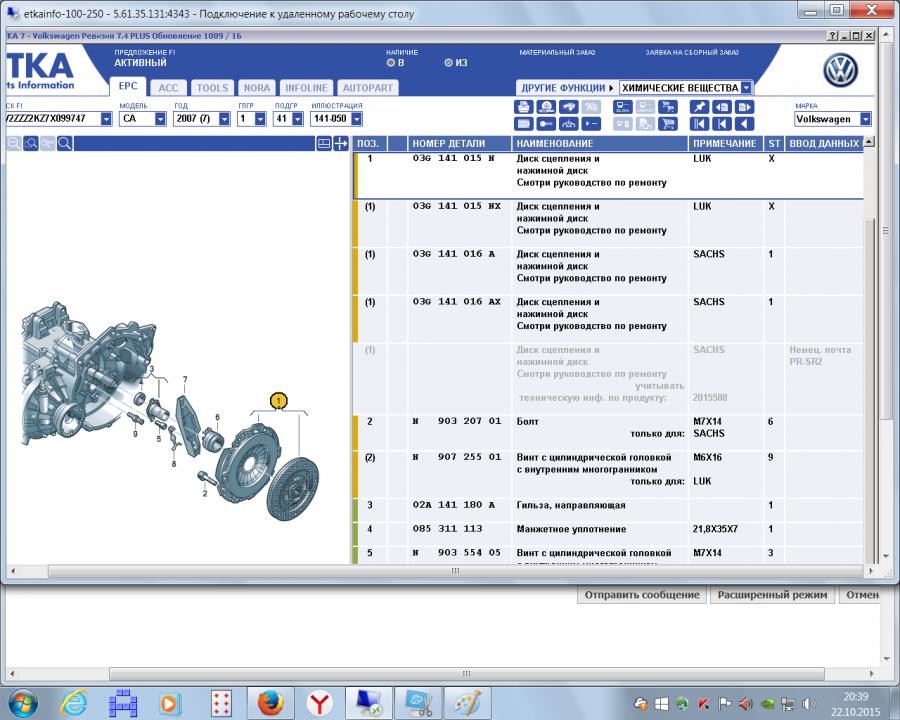Open the Иллюстрация dropdown showing 141-050
This screenshot has height=720, width=900.
(356, 119)
